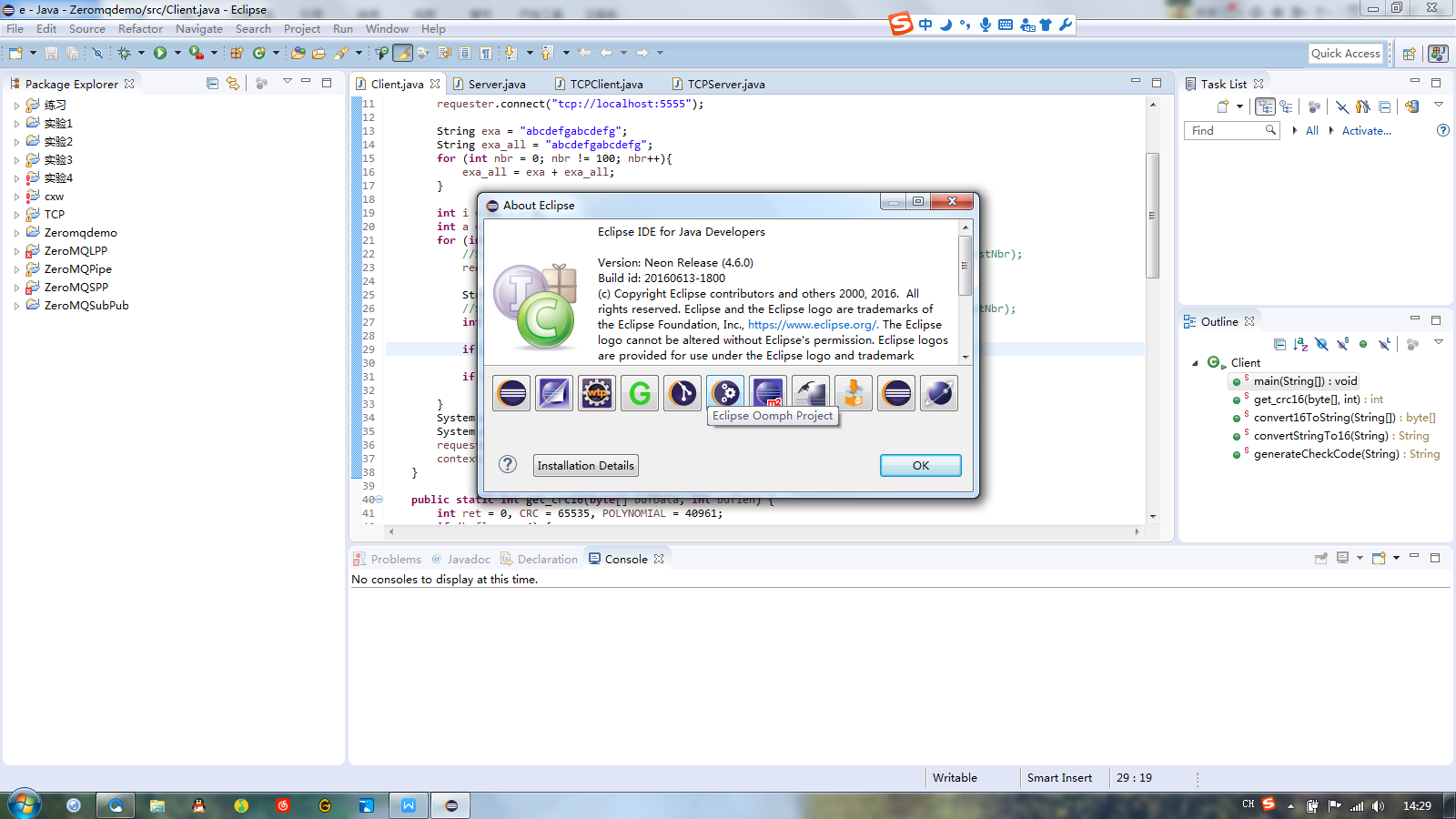Viewport: 1456px width, 819px height.
Task: Expand the Zeromqdemo project node
Action: pyautogui.click(x=16, y=233)
